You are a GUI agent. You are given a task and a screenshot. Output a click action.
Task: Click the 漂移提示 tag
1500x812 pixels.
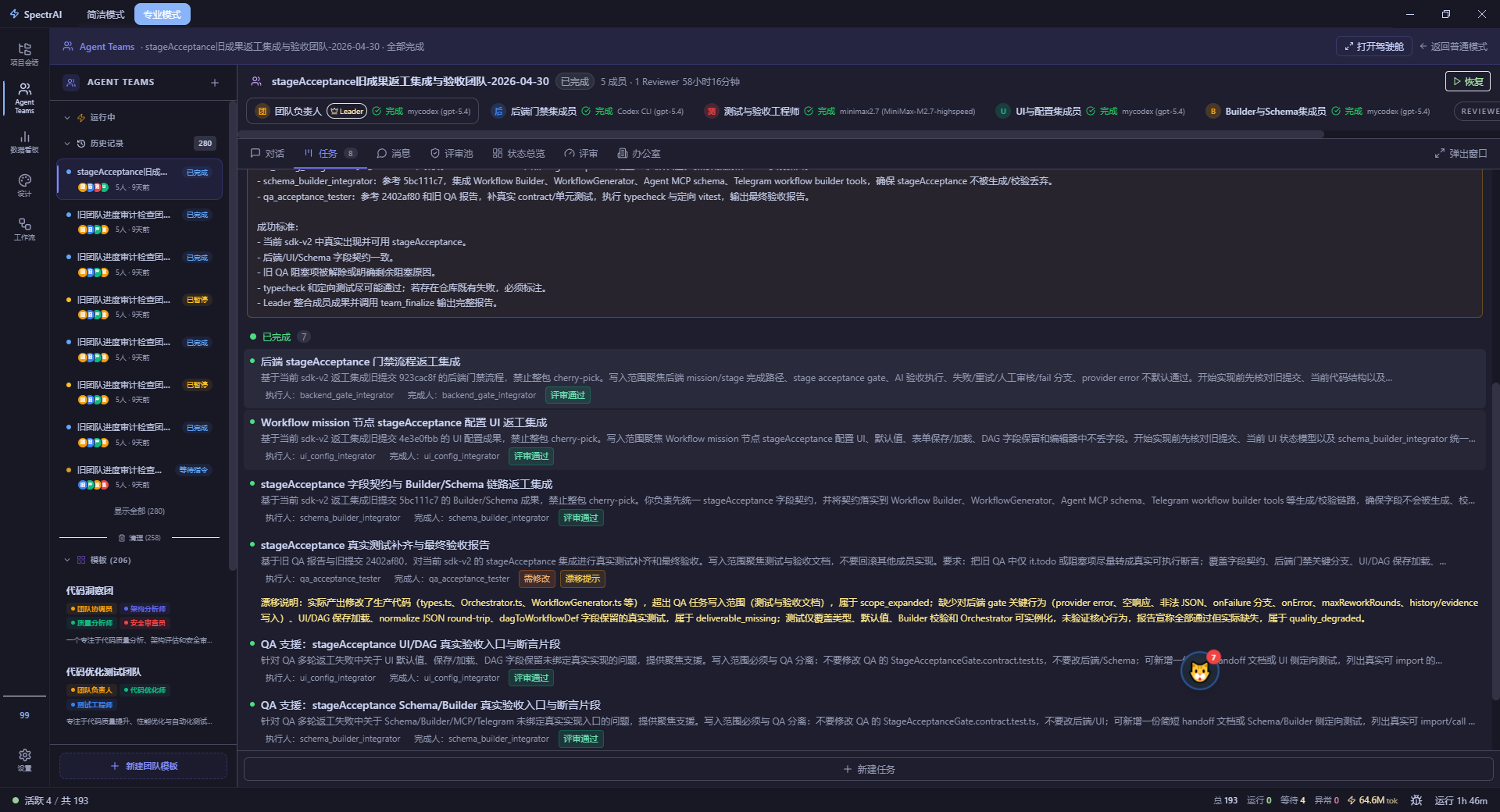click(x=583, y=579)
